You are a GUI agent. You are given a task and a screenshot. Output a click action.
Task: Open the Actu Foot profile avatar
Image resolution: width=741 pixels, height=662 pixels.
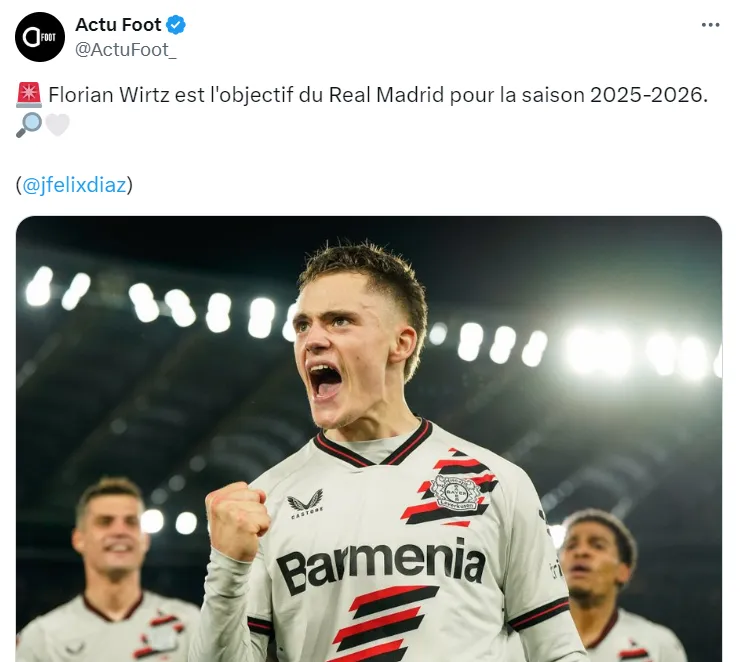coord(40,37)
